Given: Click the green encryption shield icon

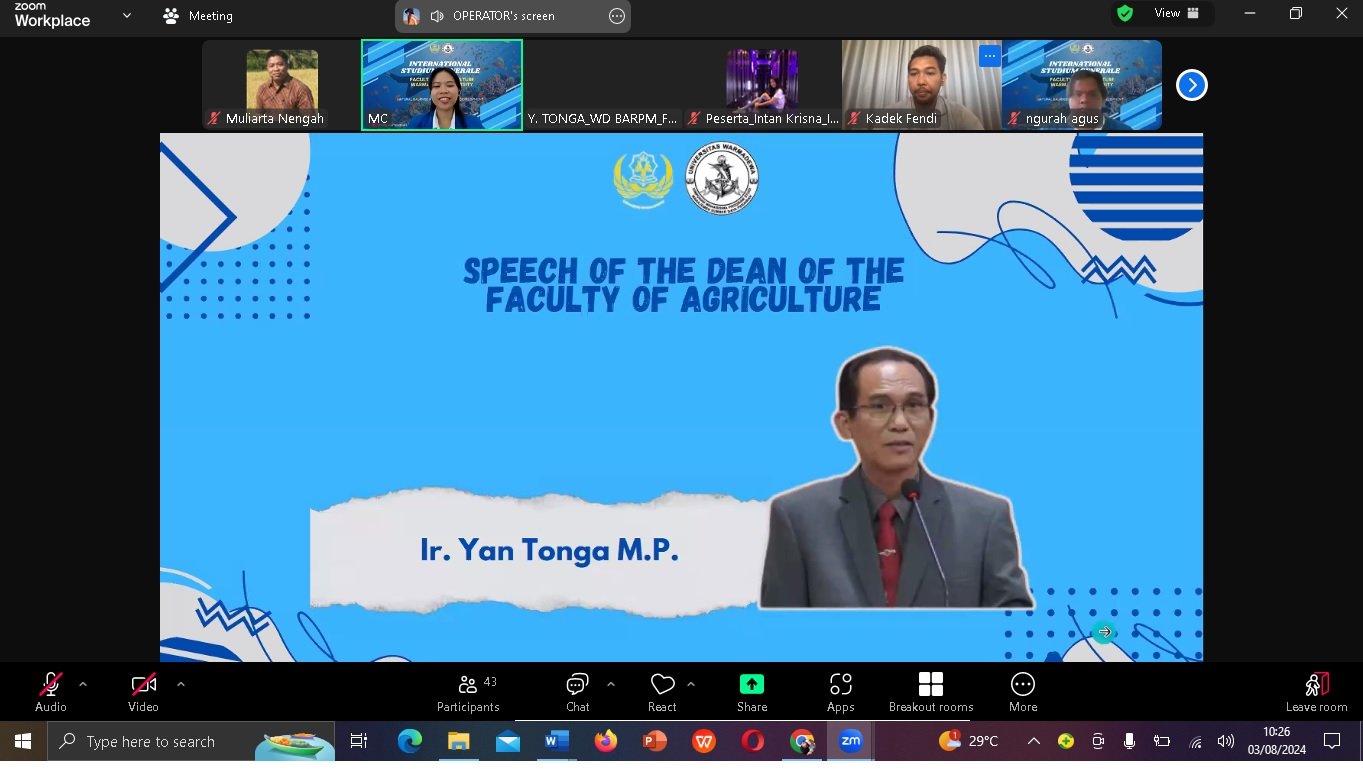Looking at the screenshot, I should (1125, 14).
